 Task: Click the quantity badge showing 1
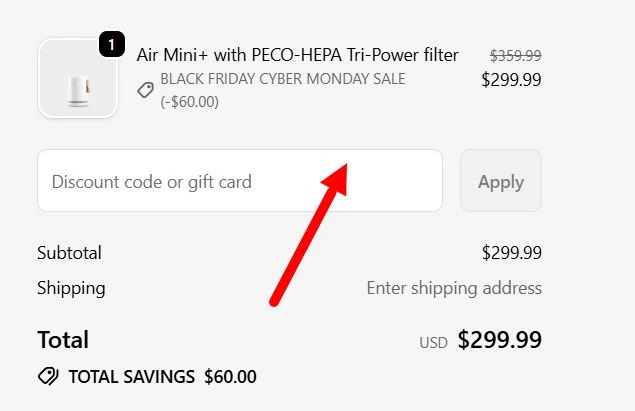pyautogui.click(x=111, y=45)
